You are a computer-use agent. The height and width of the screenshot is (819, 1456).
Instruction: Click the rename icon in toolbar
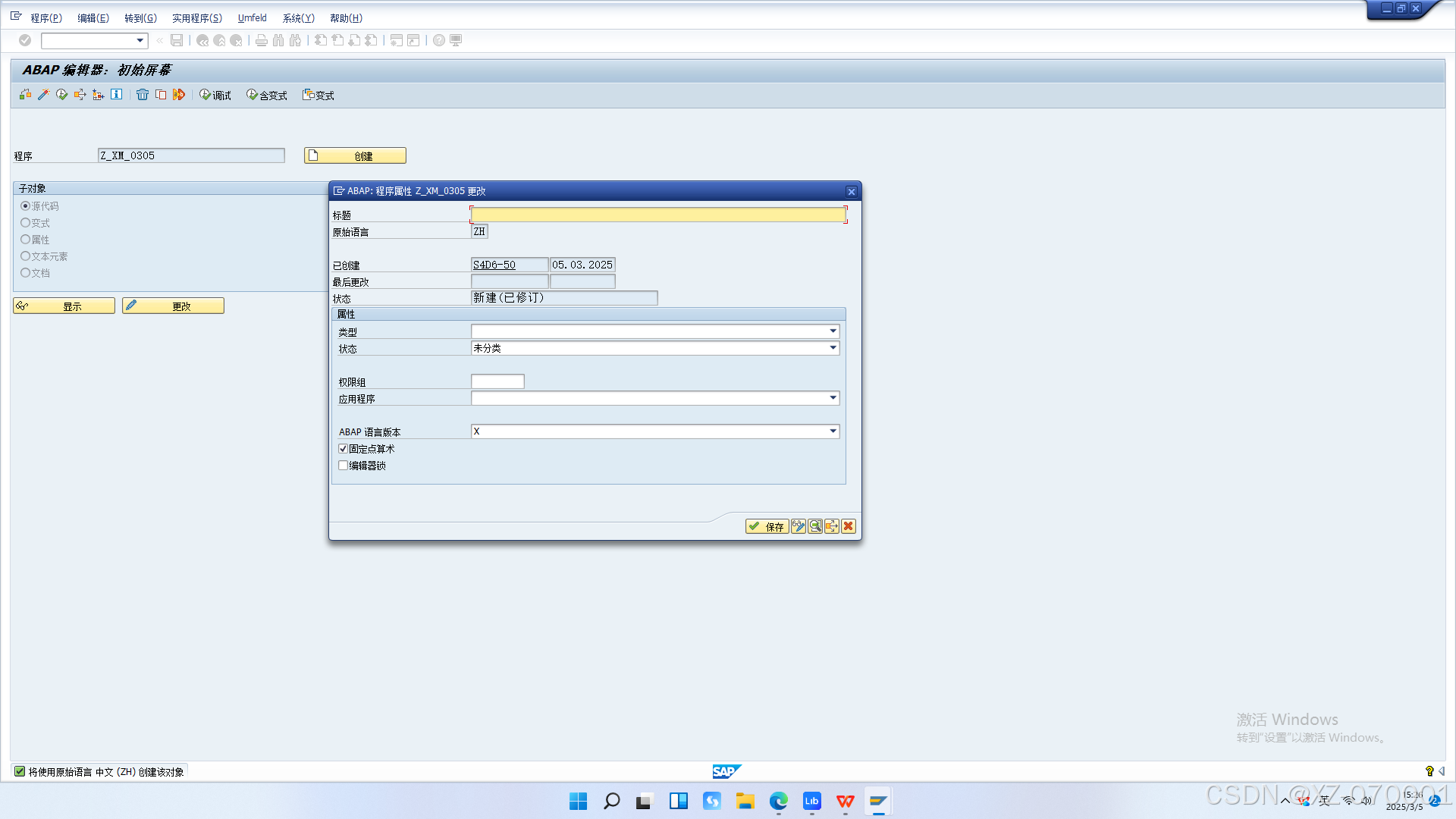coord(179,95)
